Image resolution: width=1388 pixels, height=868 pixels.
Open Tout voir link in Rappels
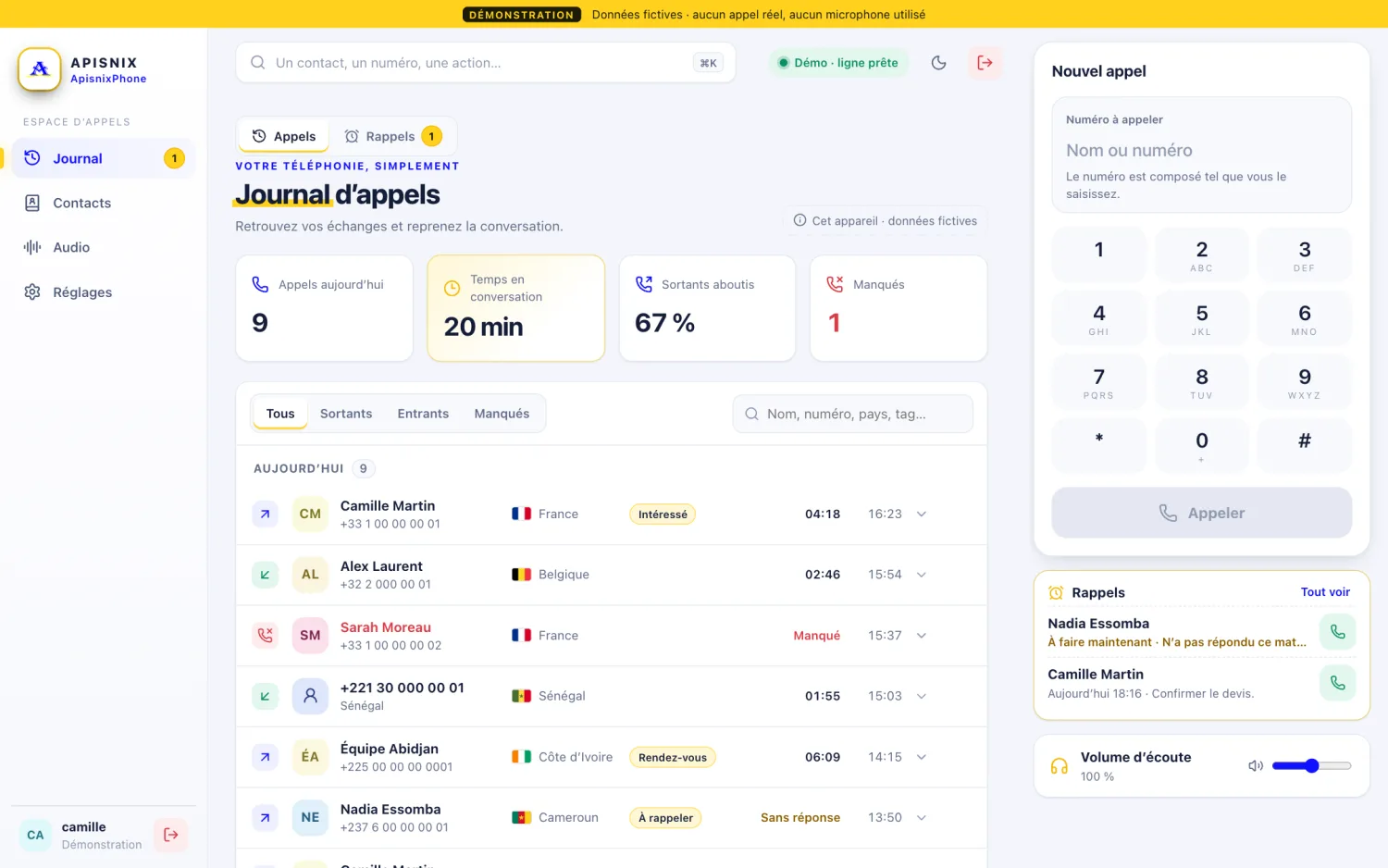pyautogui.click(x=1325, y=592)
